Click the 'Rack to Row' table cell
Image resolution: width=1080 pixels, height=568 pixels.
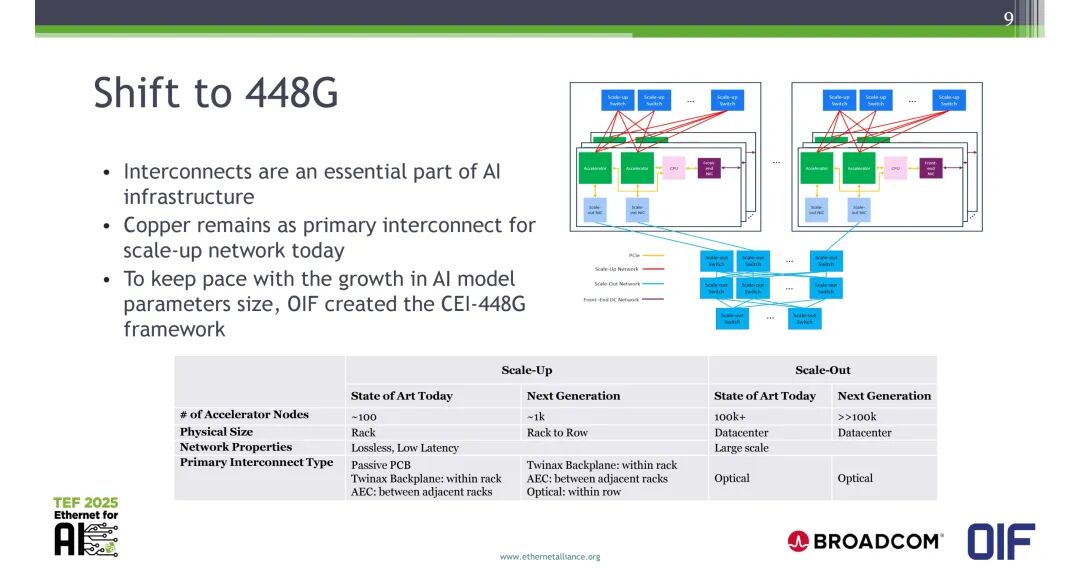pyautogui.click(x=557, y=432)
